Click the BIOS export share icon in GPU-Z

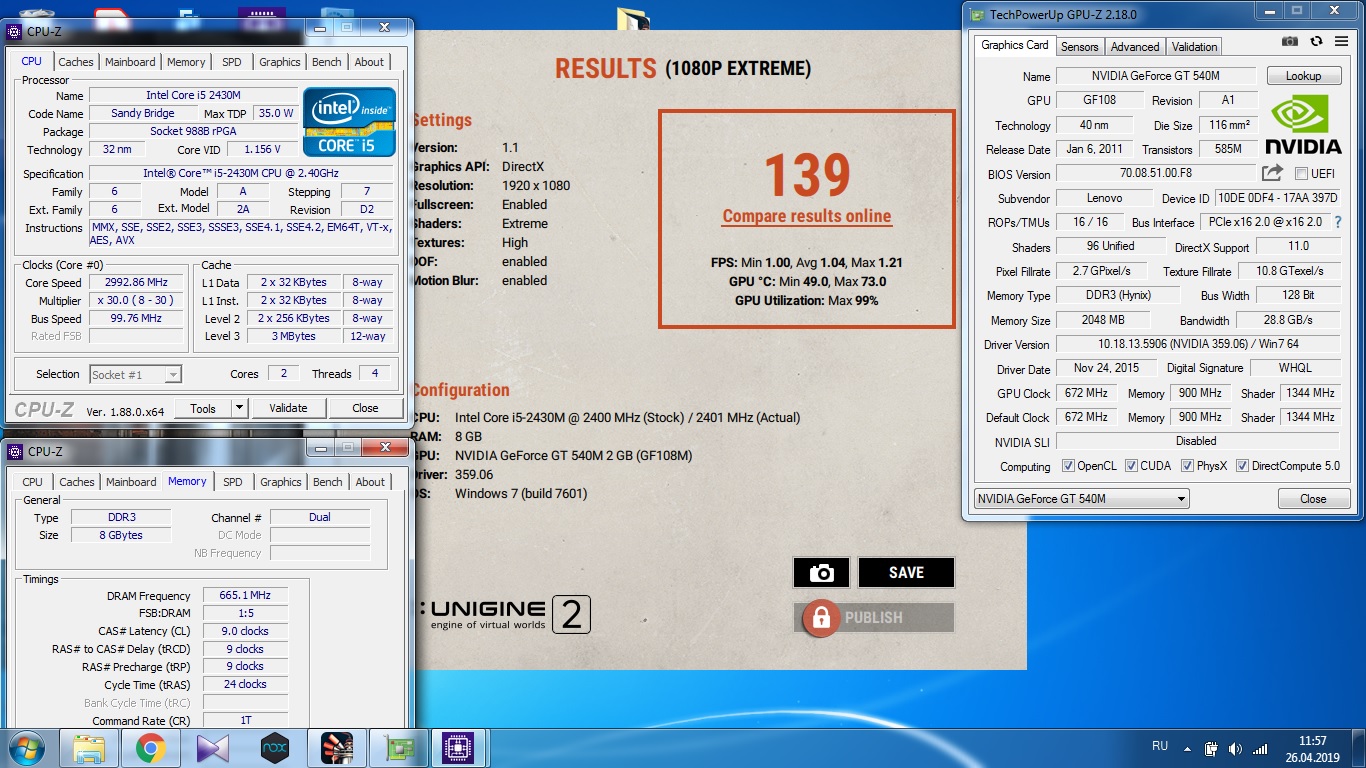coord(1272,173)
